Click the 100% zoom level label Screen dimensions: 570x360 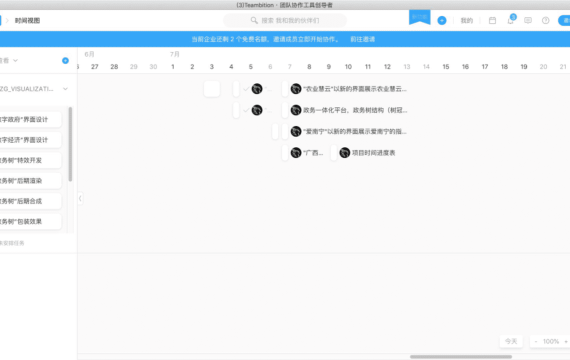[x=551, y=341]
